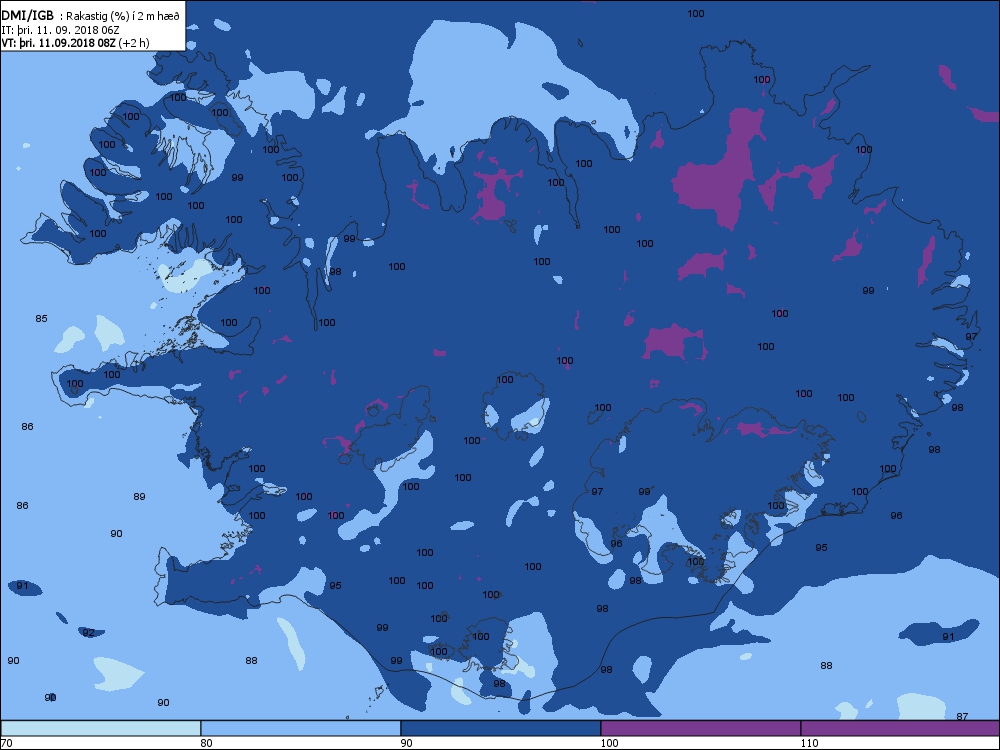Click the medium blue 80–90 legend segment
The width and height of the screenshot is (1000, 750).
(300, 728)
